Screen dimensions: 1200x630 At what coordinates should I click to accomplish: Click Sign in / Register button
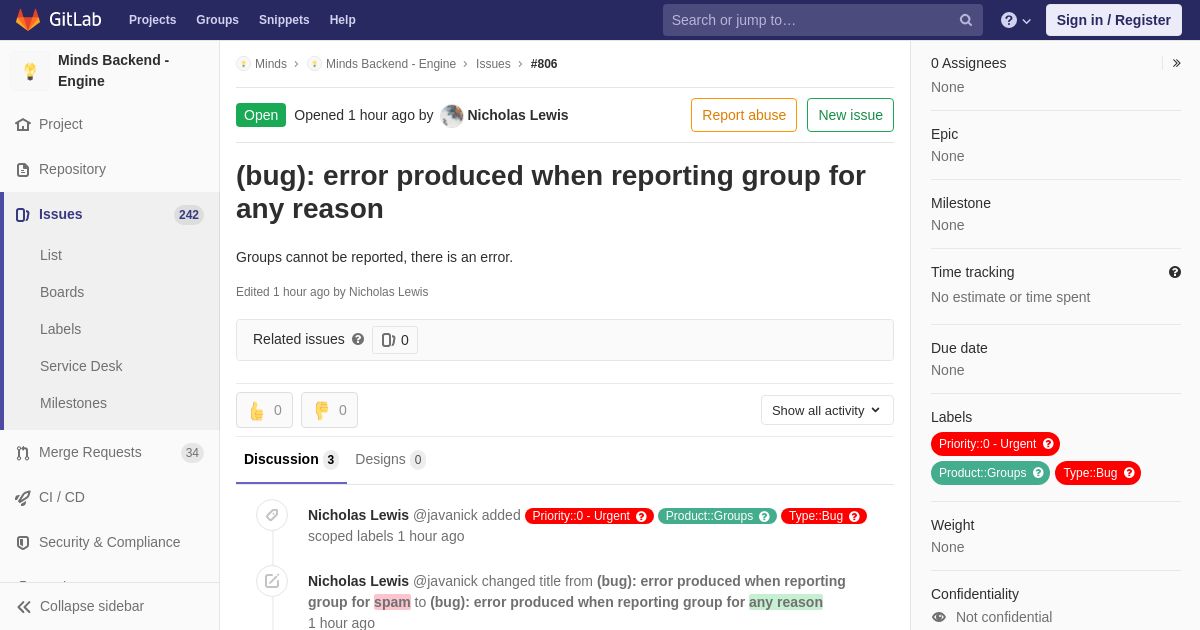[x=1114, y=20]
